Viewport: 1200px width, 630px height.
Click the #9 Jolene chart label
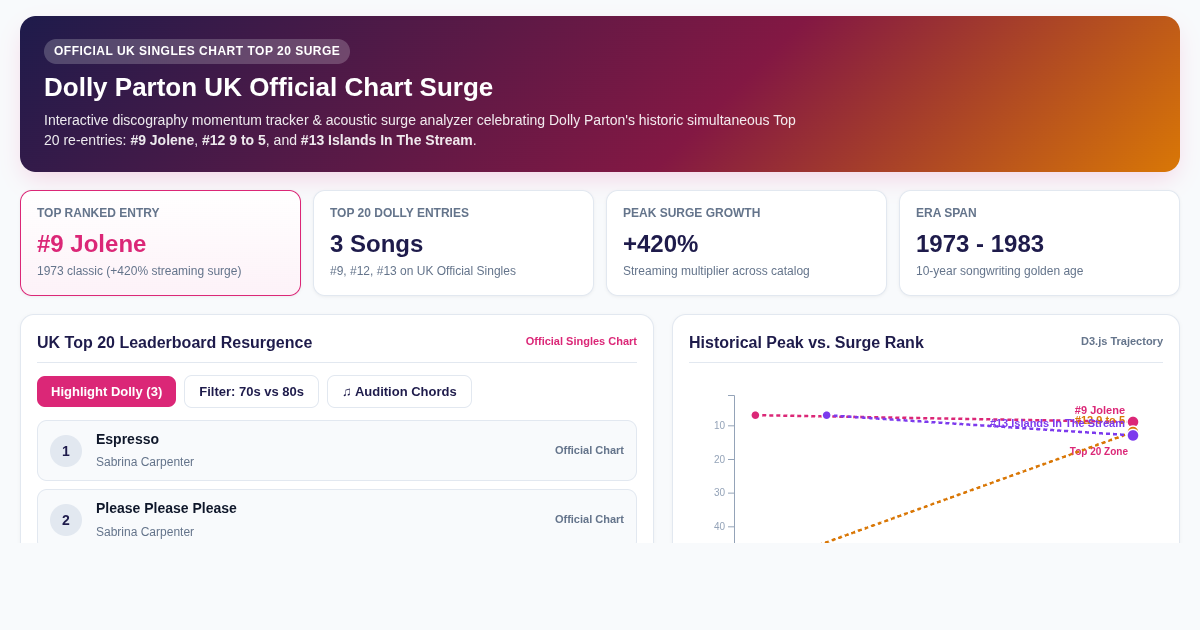(1100, 410)
